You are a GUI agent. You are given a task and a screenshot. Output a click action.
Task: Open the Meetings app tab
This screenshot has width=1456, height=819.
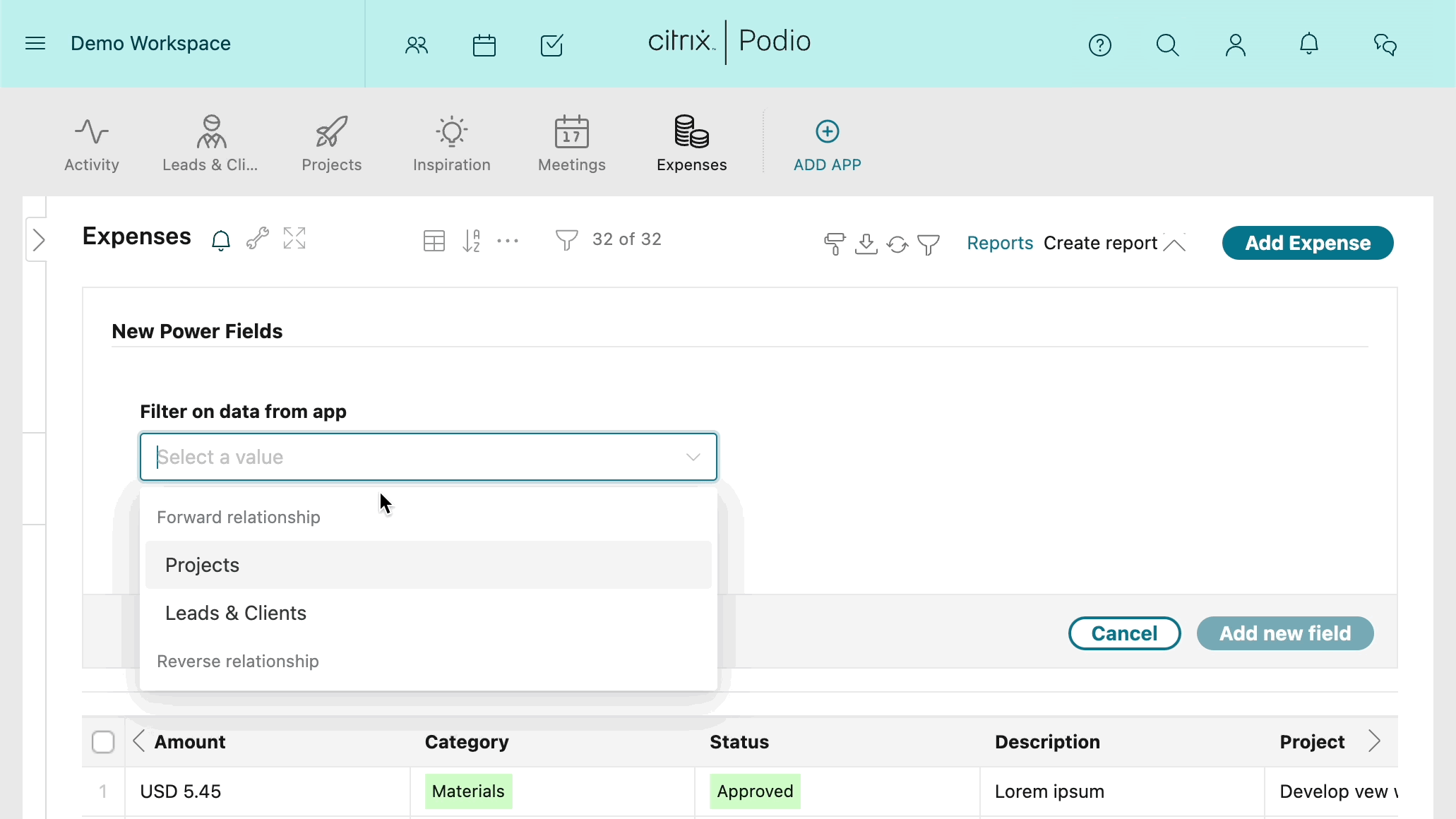pos(572,144)
